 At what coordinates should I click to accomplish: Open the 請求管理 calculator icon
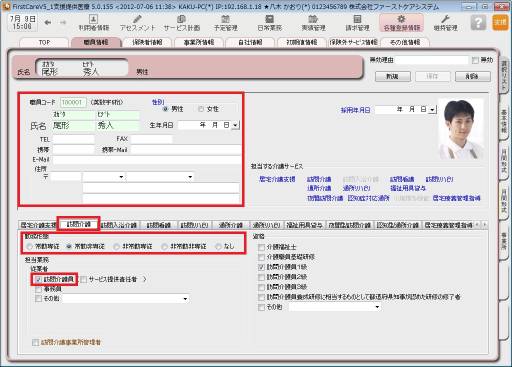tap(357, 23)
